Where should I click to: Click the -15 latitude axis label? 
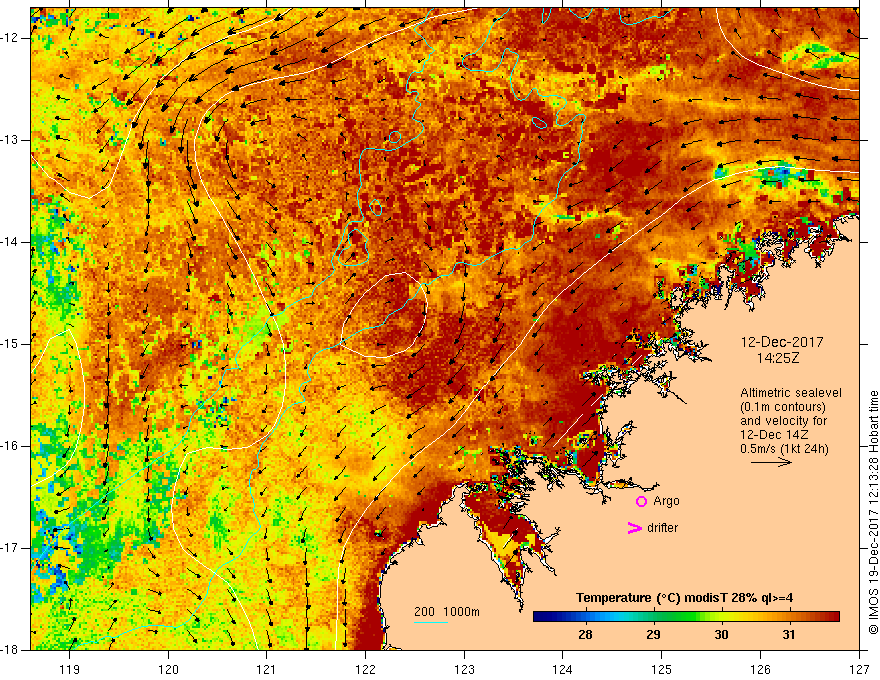pos(12,343)
